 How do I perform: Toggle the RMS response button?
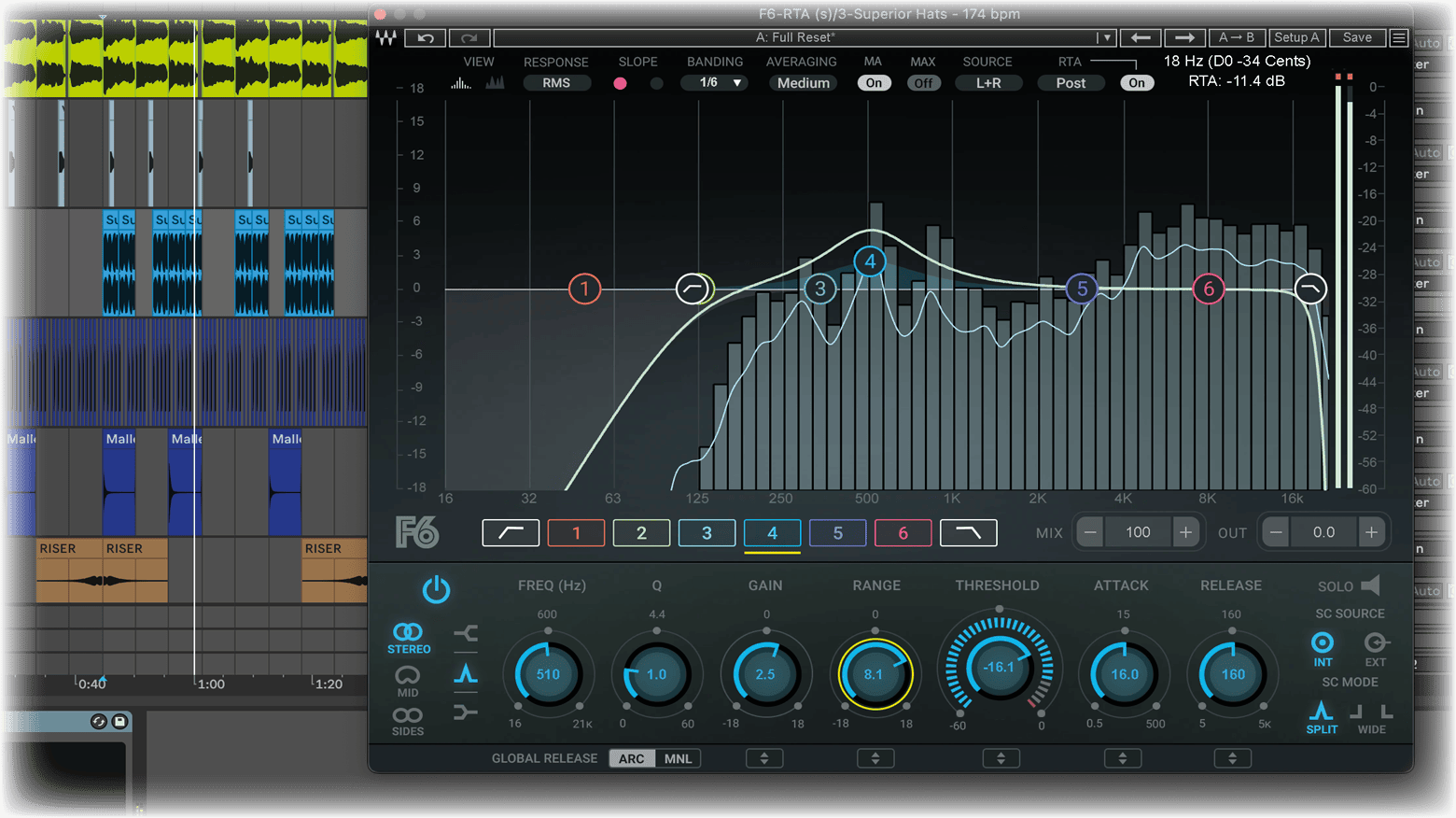click(x=556, y=83)
